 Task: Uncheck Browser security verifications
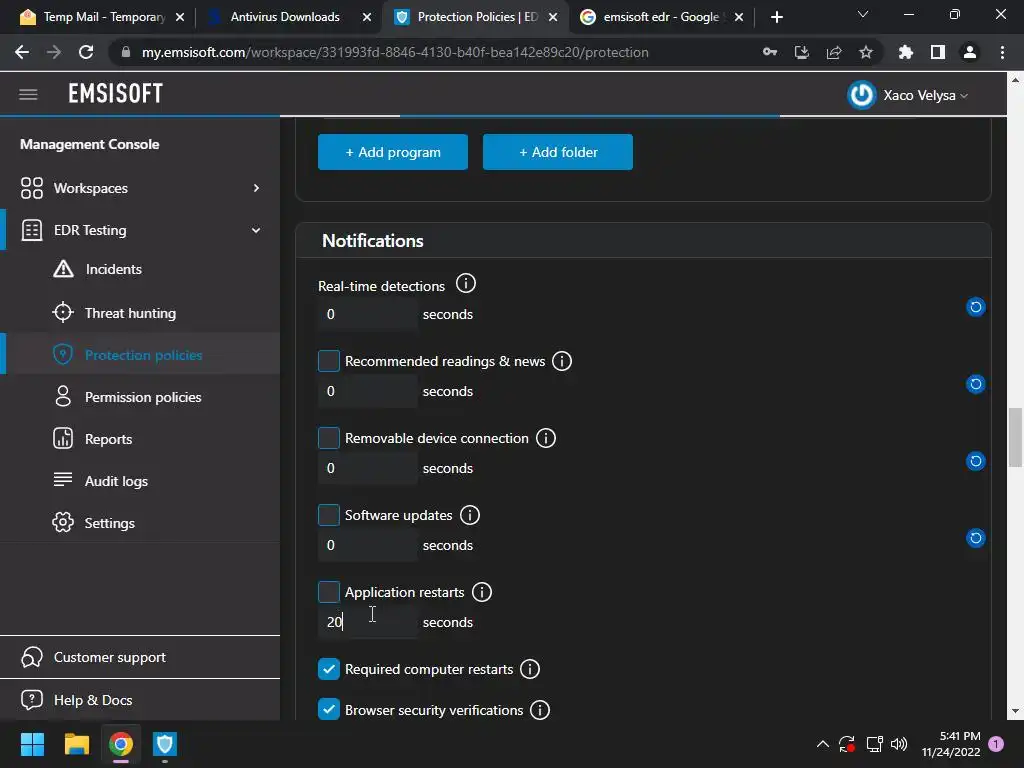[x=328, y=709]
